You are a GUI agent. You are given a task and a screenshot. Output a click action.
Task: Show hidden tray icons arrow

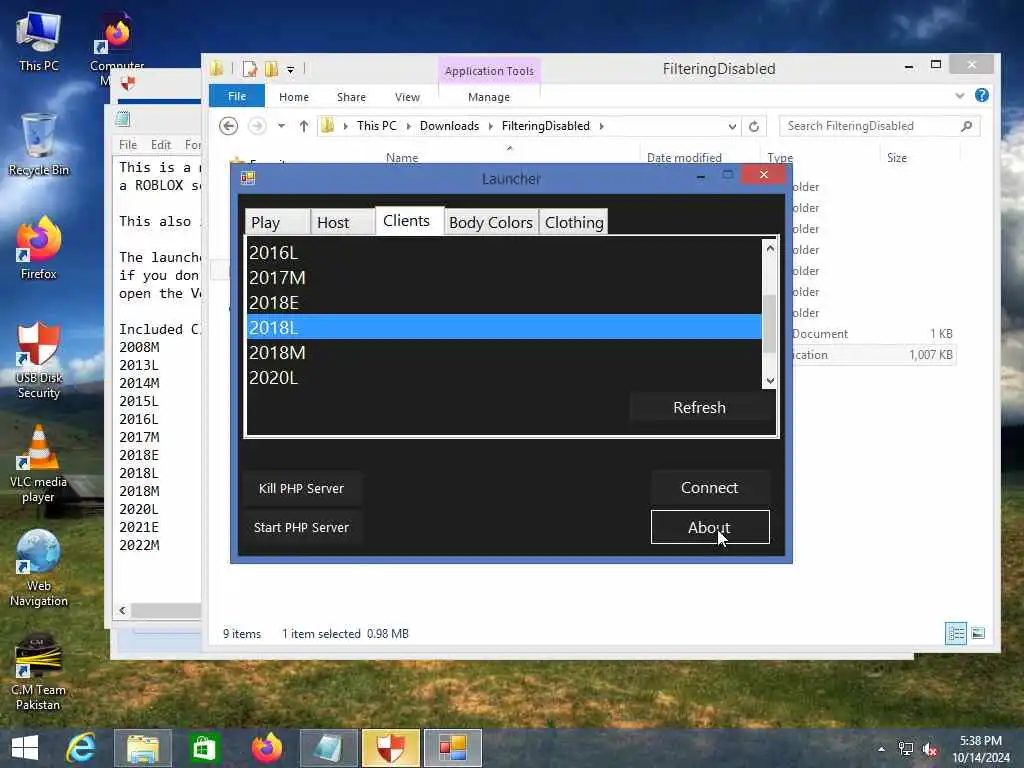[882, 749]
